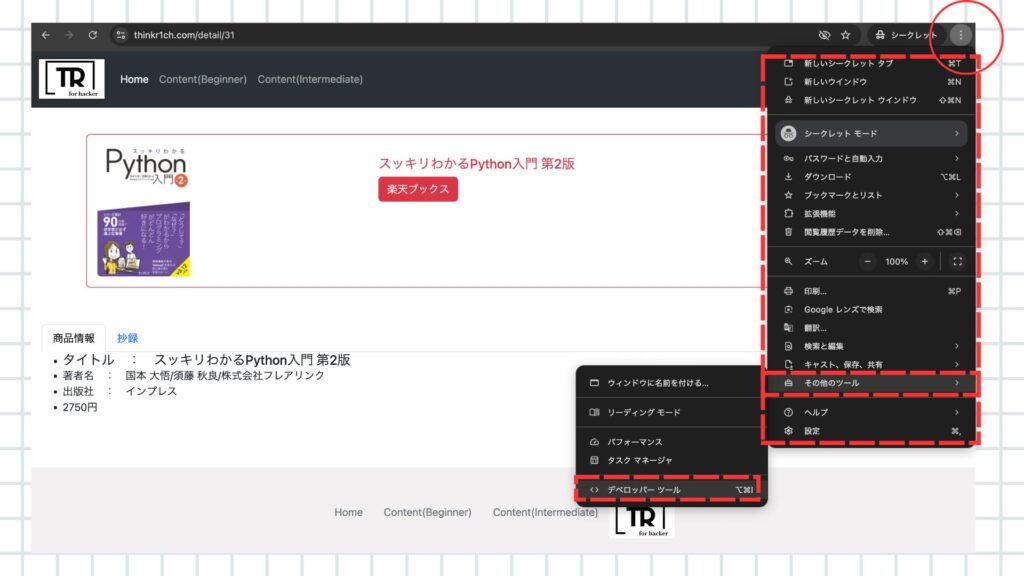Click the 閲覧履歴データを削除 trash icon
The image size is (1024, 576).
(788, 232)
